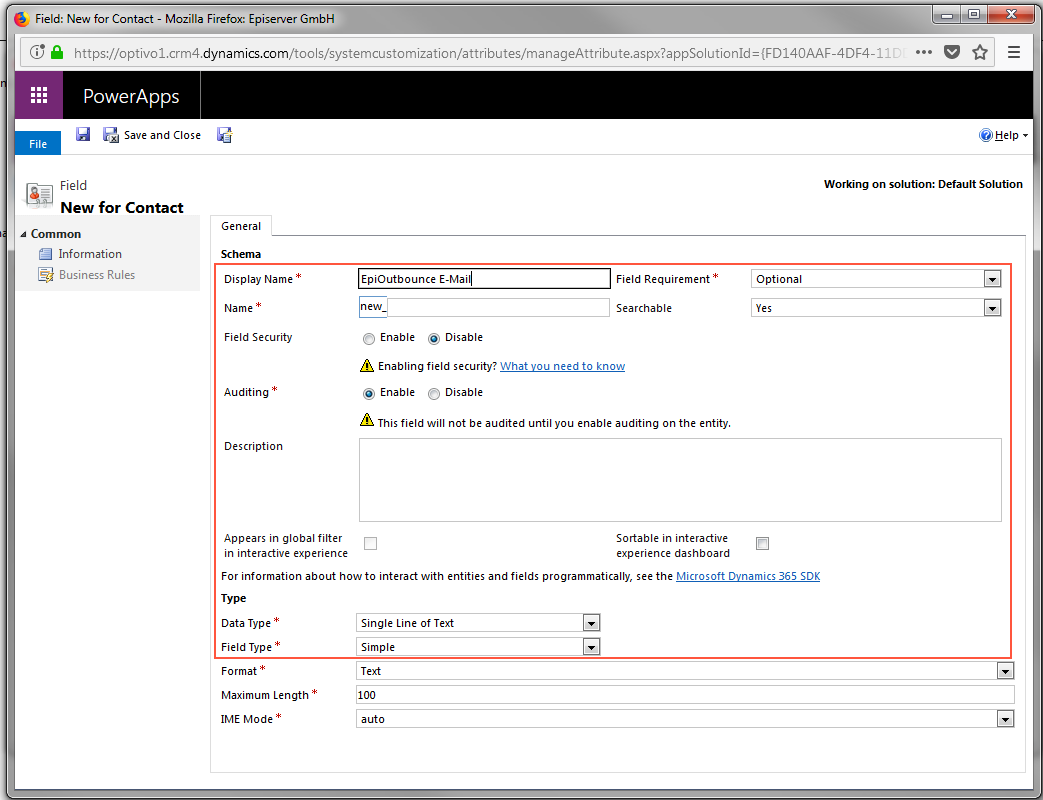The image size is (1043, 800).
Task: Click the Firefox address bar URL
Action: (490, 53)
